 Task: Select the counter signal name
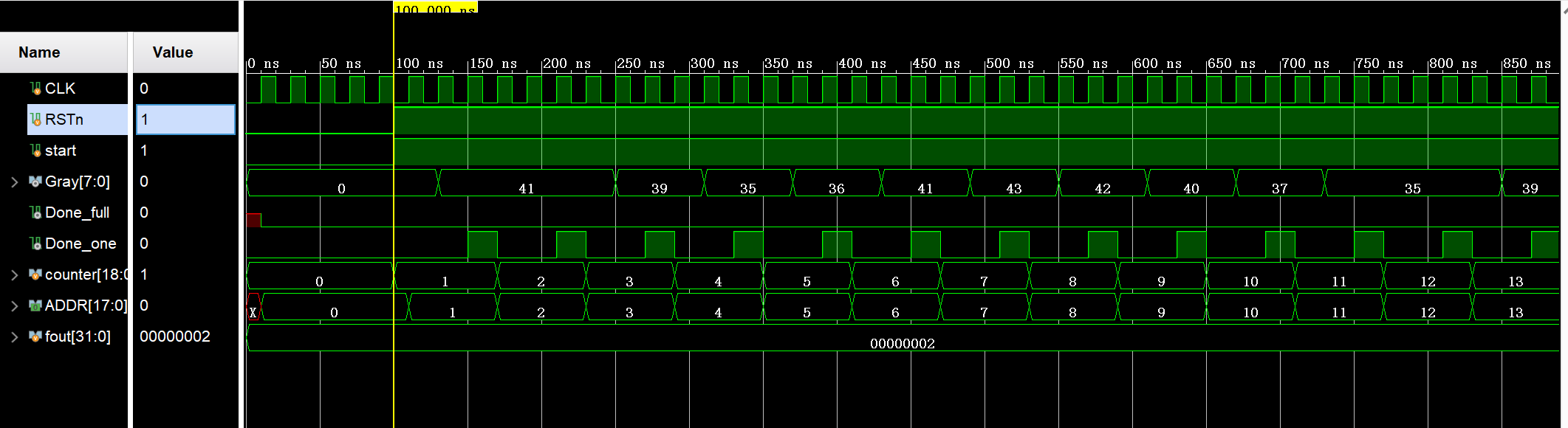coord(86,275)
